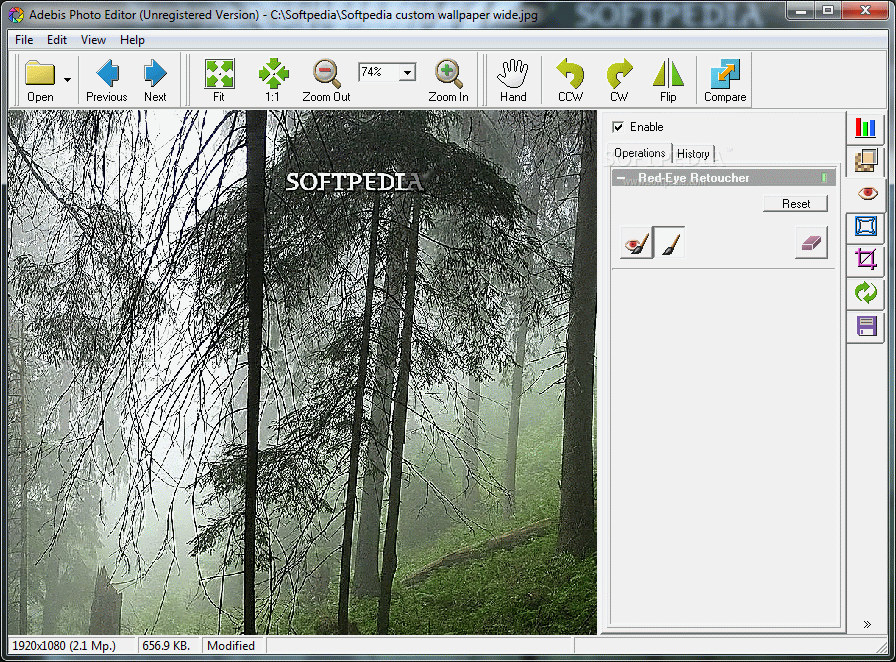This screenshot has height=662, width=896.
Task: Collapse the Red-Eye Retoucher section
Action: (621, 178)
